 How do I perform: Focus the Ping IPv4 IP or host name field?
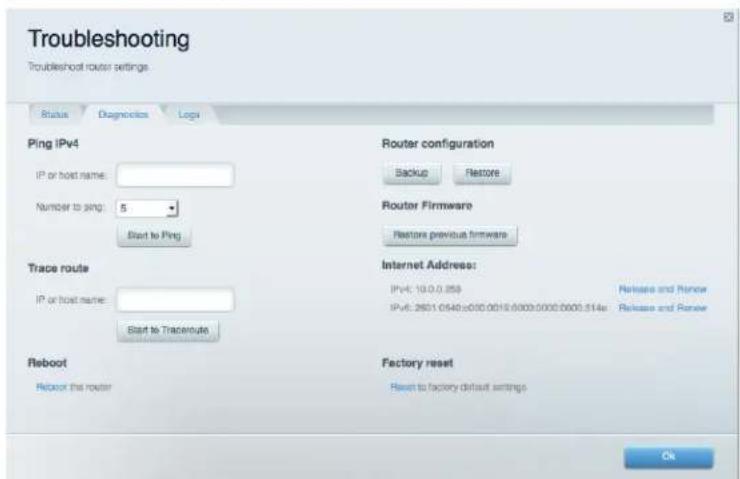(175, 175)
